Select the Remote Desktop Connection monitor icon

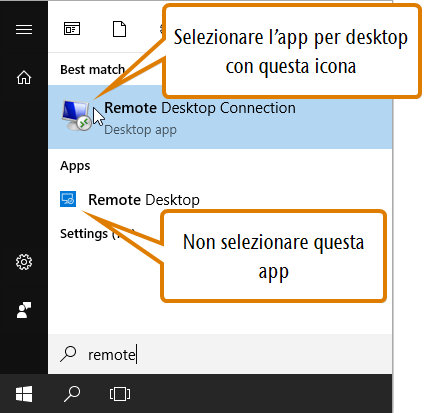coord(76,116)
